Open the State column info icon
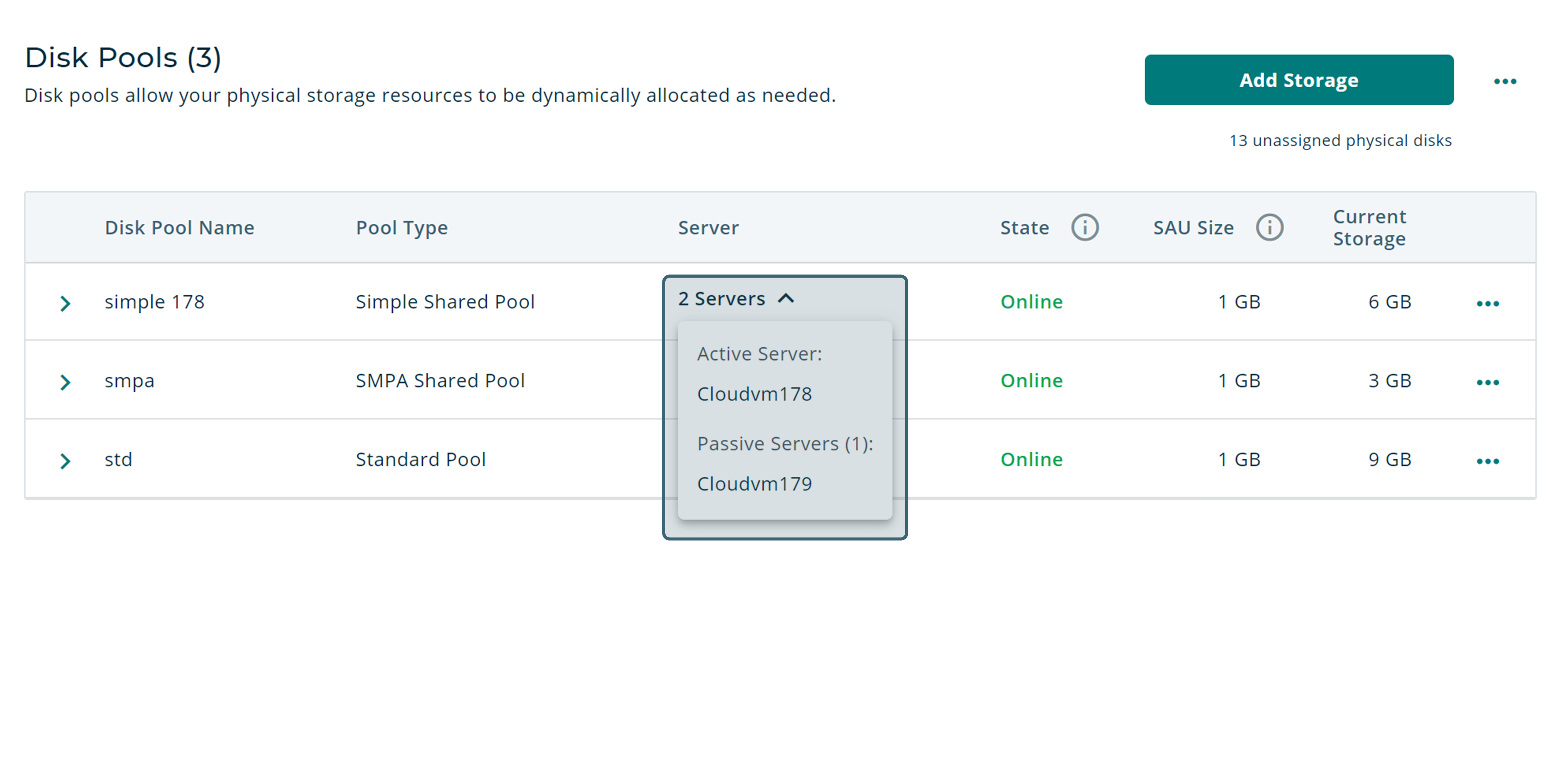The height and width of the screenshot is (784, 1557). (x=1084, y=228)
